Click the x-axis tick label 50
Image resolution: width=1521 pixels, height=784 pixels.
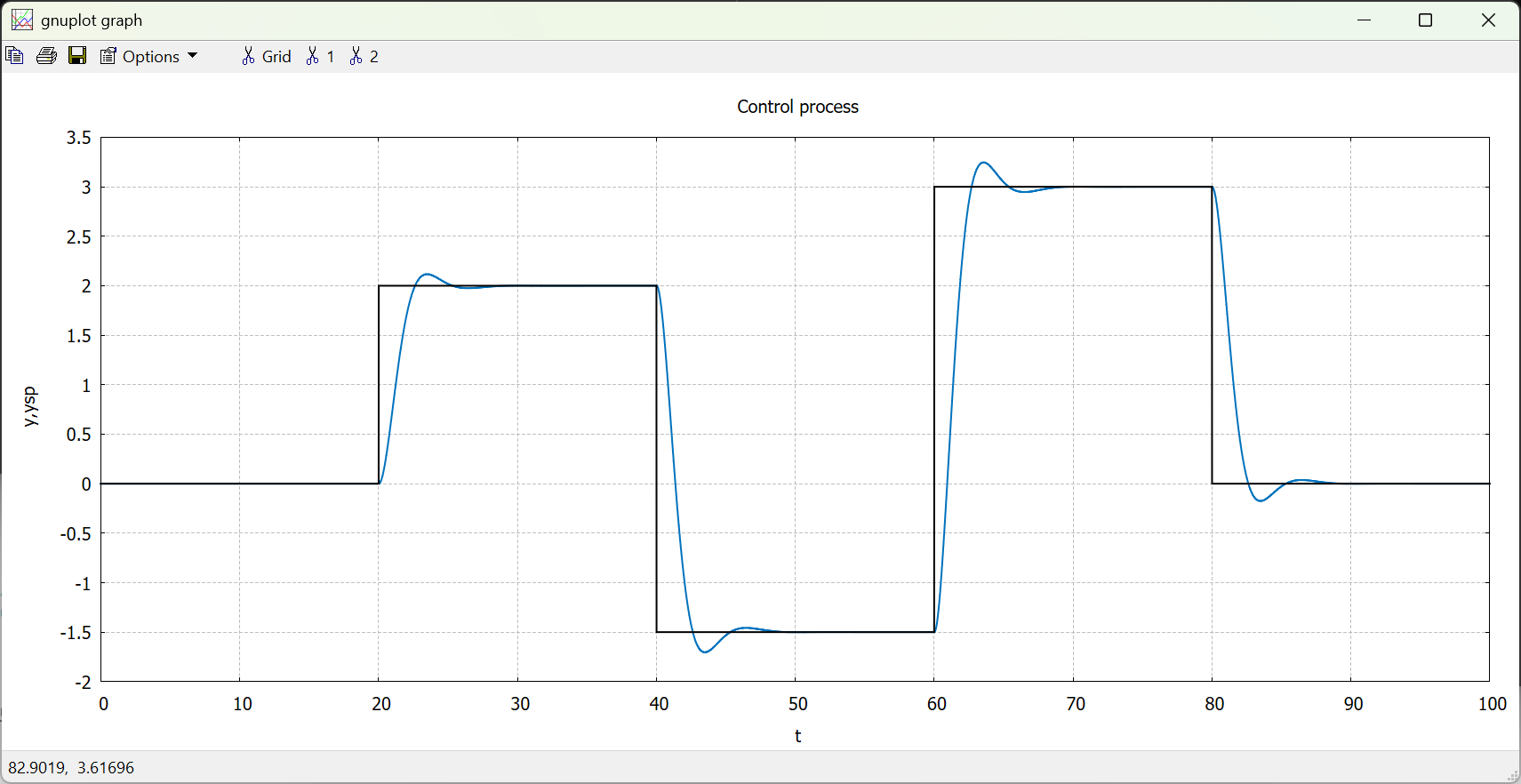point(797,704)
